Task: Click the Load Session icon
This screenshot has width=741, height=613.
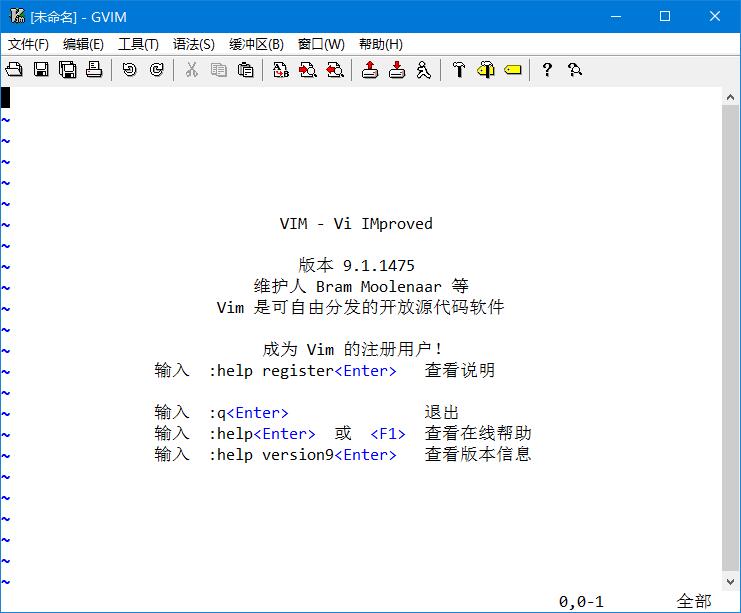Action: 370,70
